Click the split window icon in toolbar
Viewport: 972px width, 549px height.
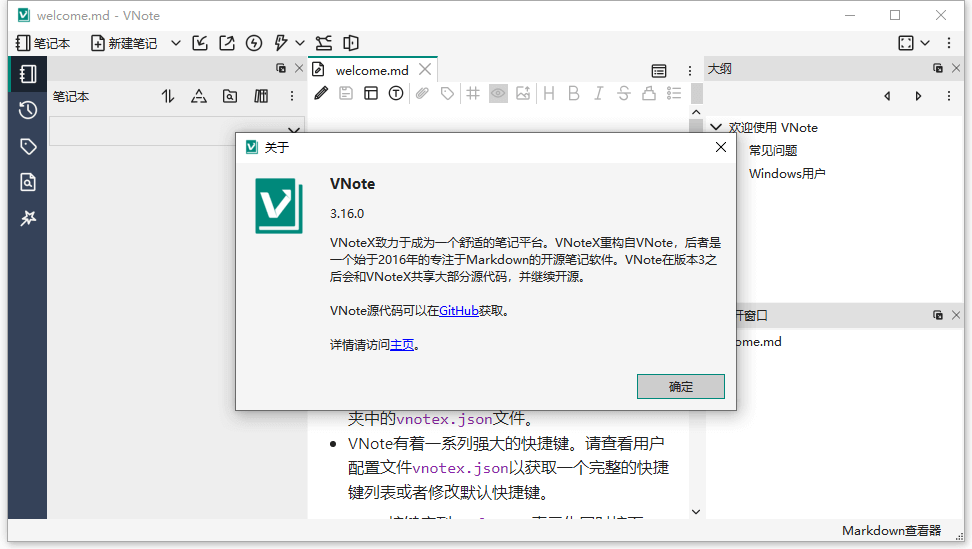tap(351, 43)
